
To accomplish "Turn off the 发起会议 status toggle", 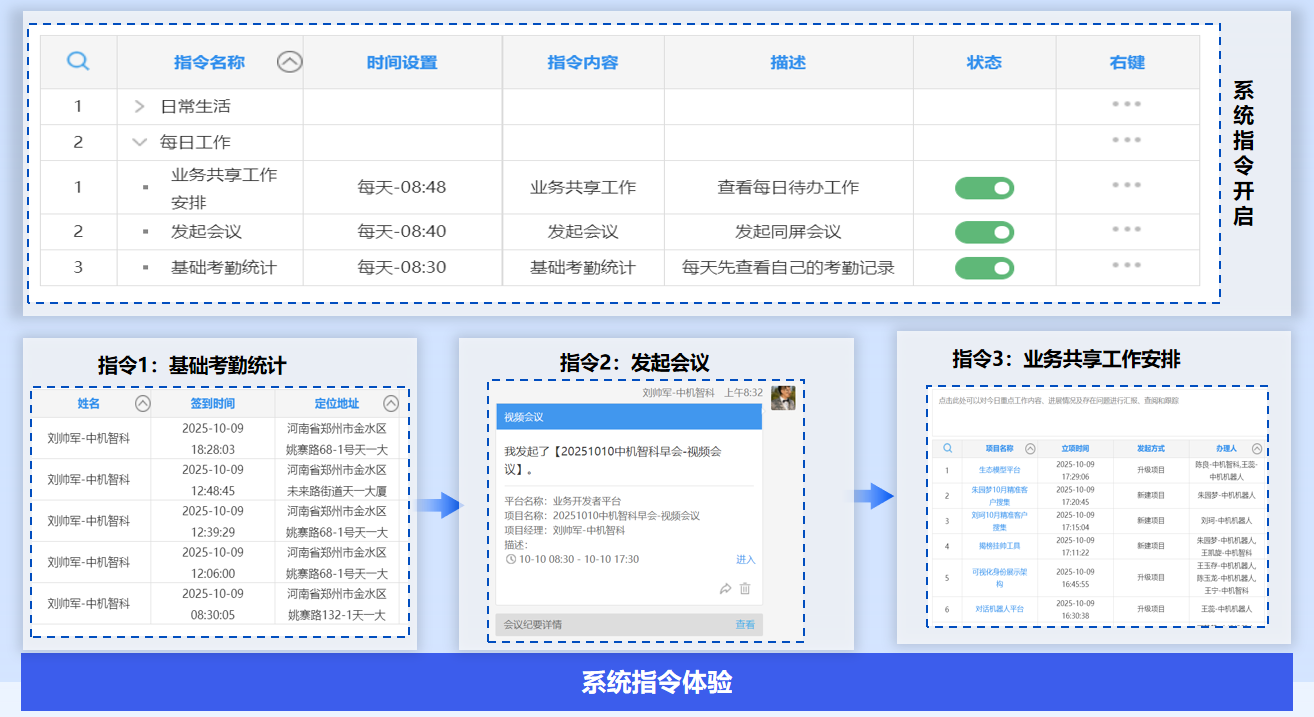I will click(x=984, y=232).
